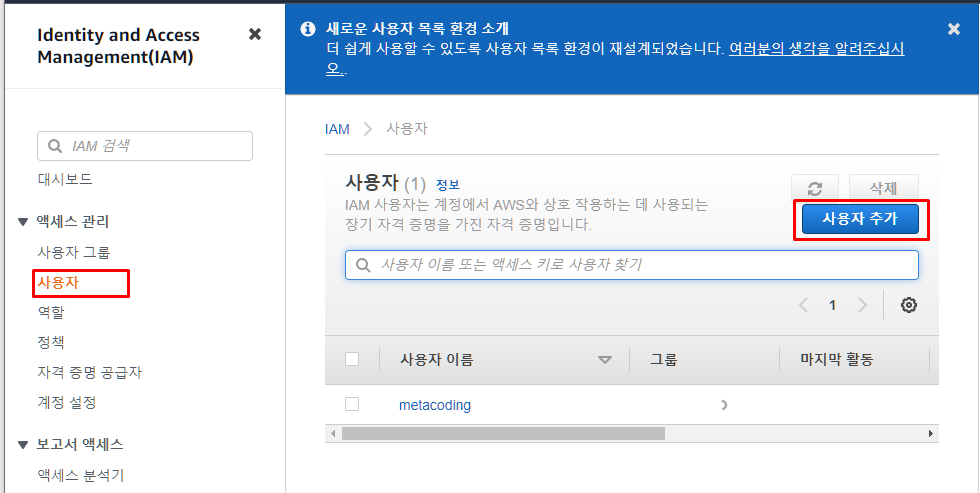The width and height of the screenshot is (980, 493).
Task: Collapse the 액세스 관리 section
Action: click(x=23, y=221)
